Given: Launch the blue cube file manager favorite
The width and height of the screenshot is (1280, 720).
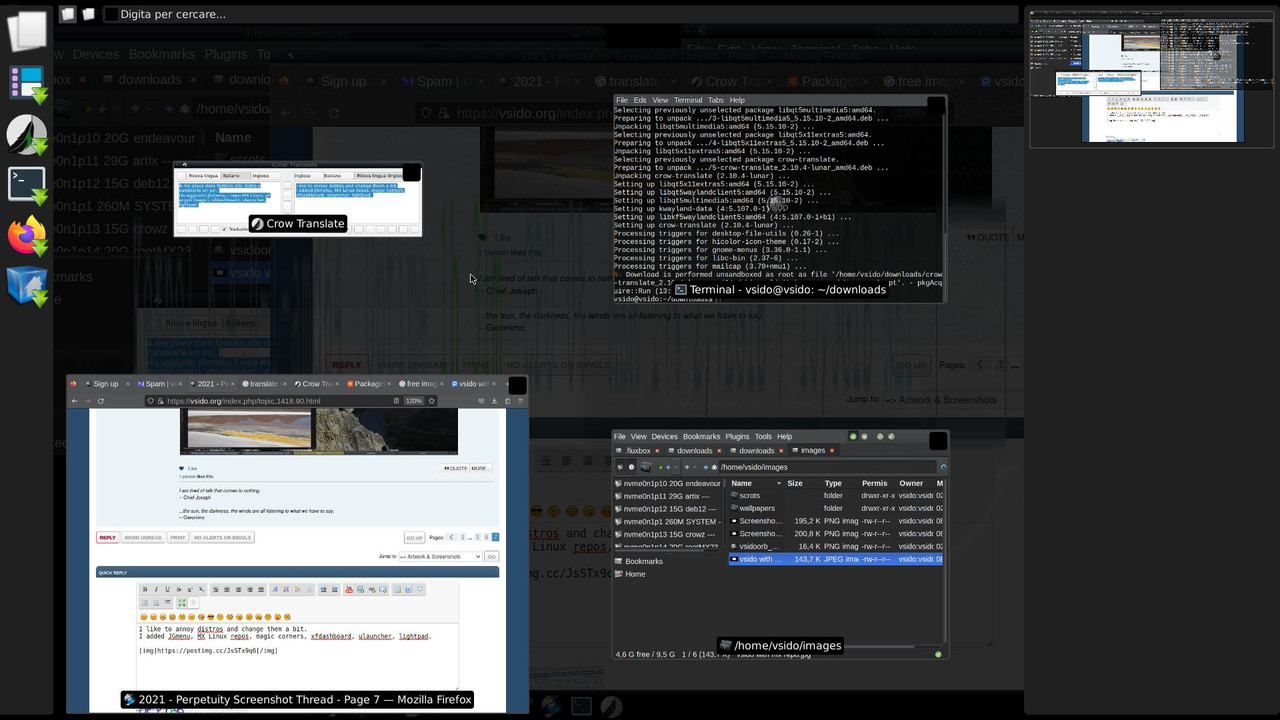Looking at the screenshot, I should click(x=27, y=287).
